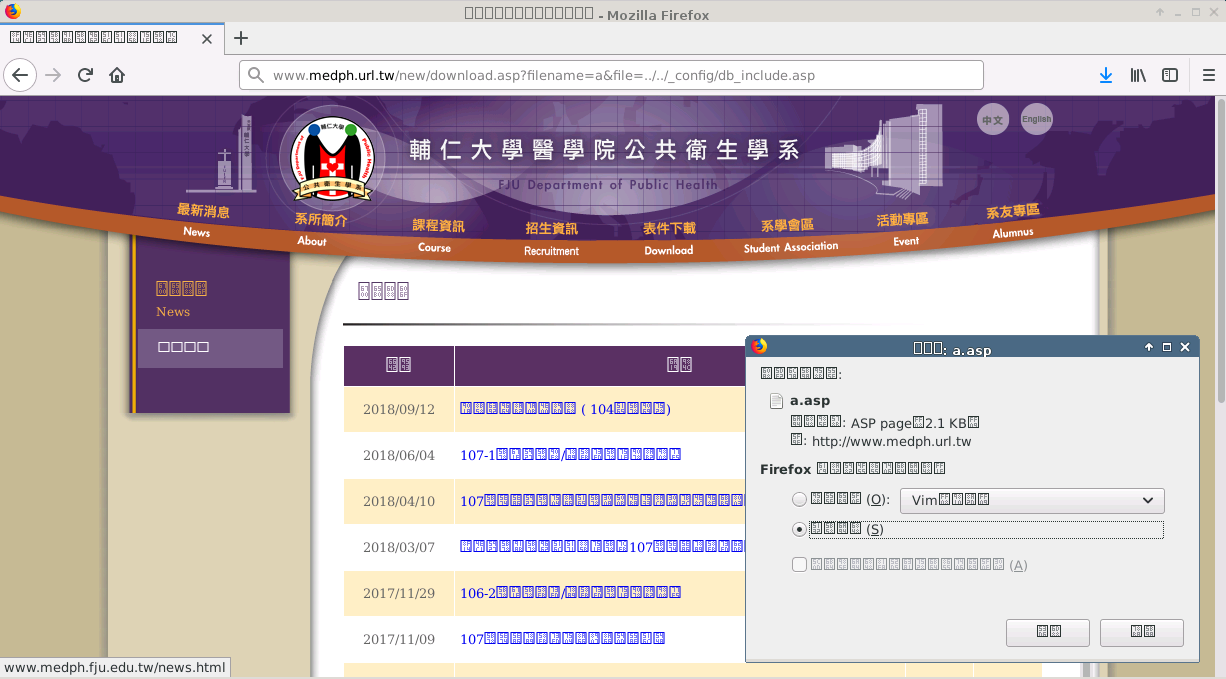Screen dimensions: 1226x679
Task: Expand the Vim application dropdown
Action: [x=1032, y=500]
